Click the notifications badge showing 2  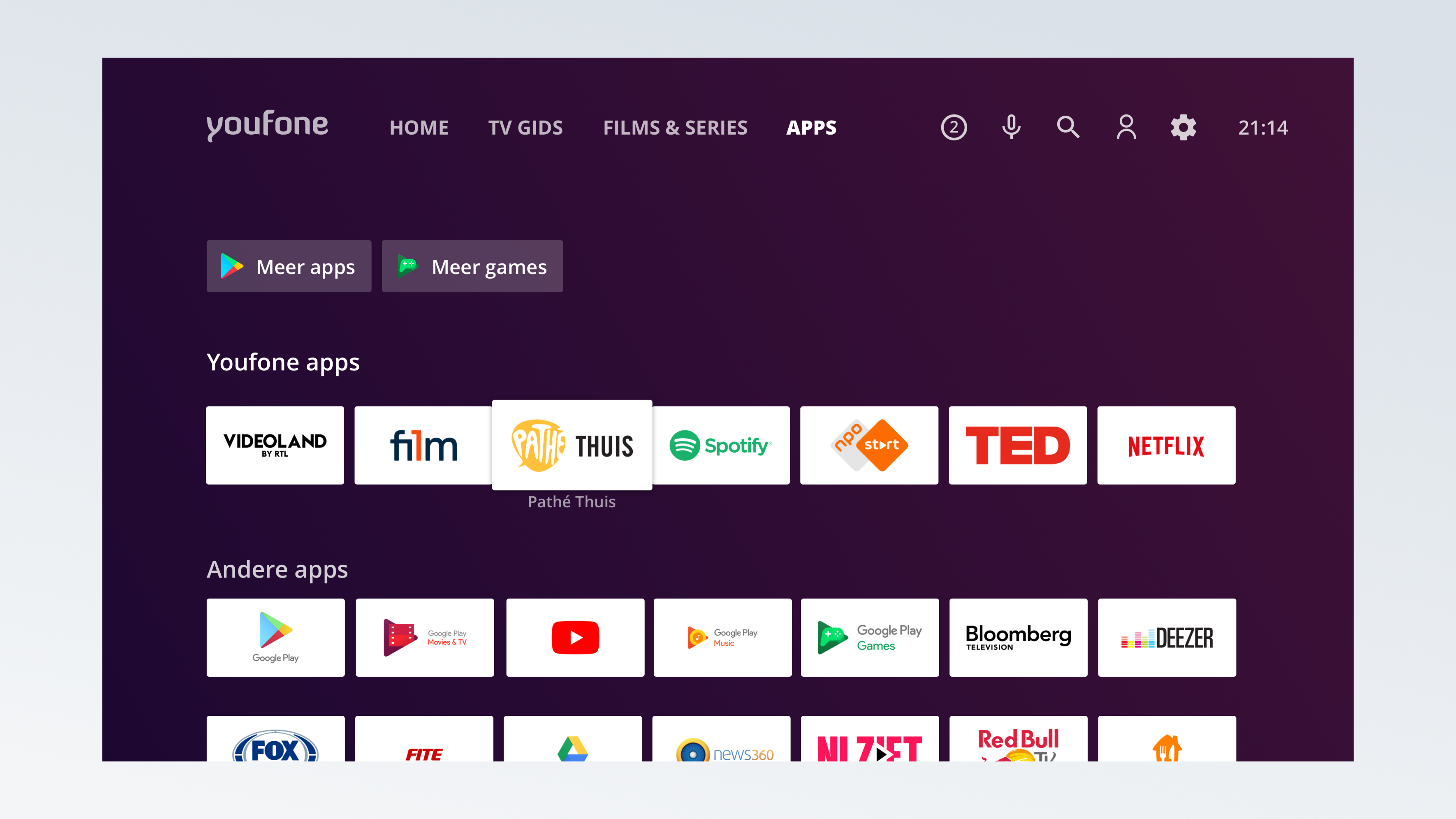click(954, 127)
